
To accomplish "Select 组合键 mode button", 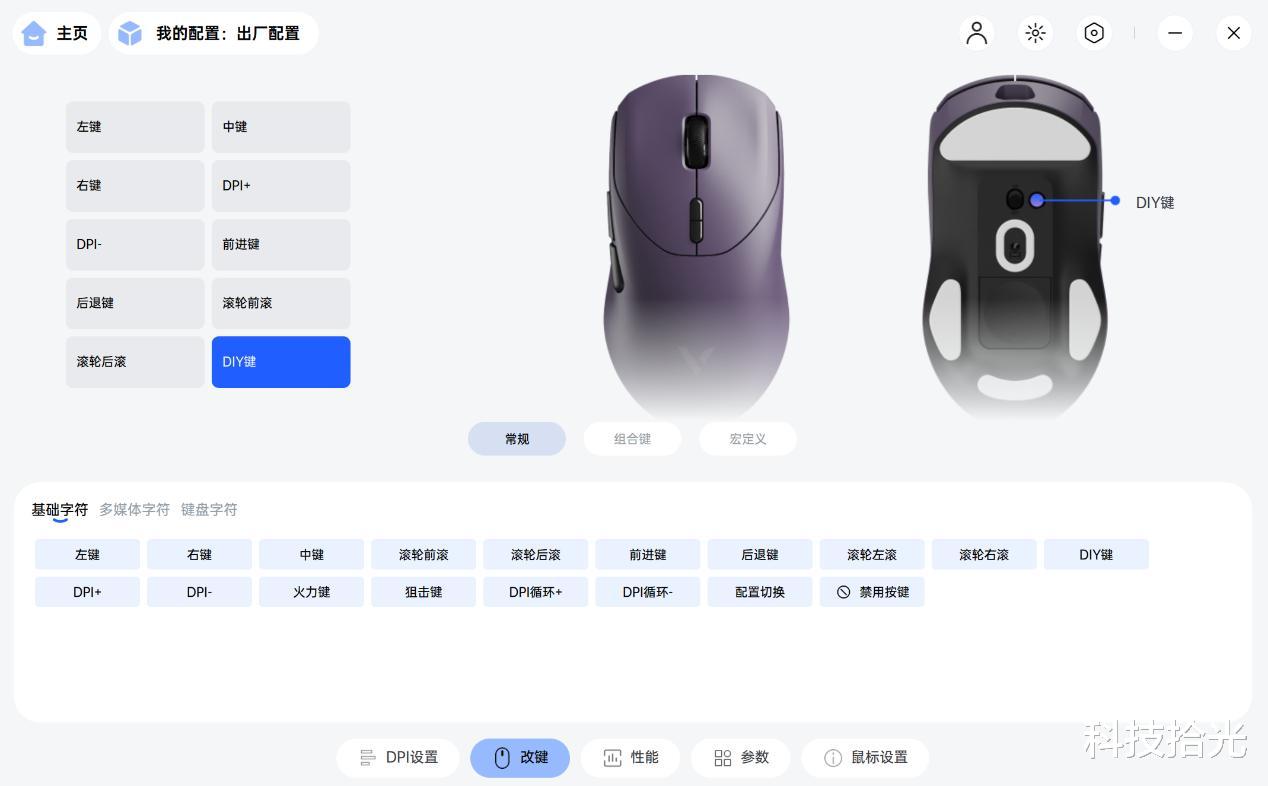I will click(x=632, y=439).
